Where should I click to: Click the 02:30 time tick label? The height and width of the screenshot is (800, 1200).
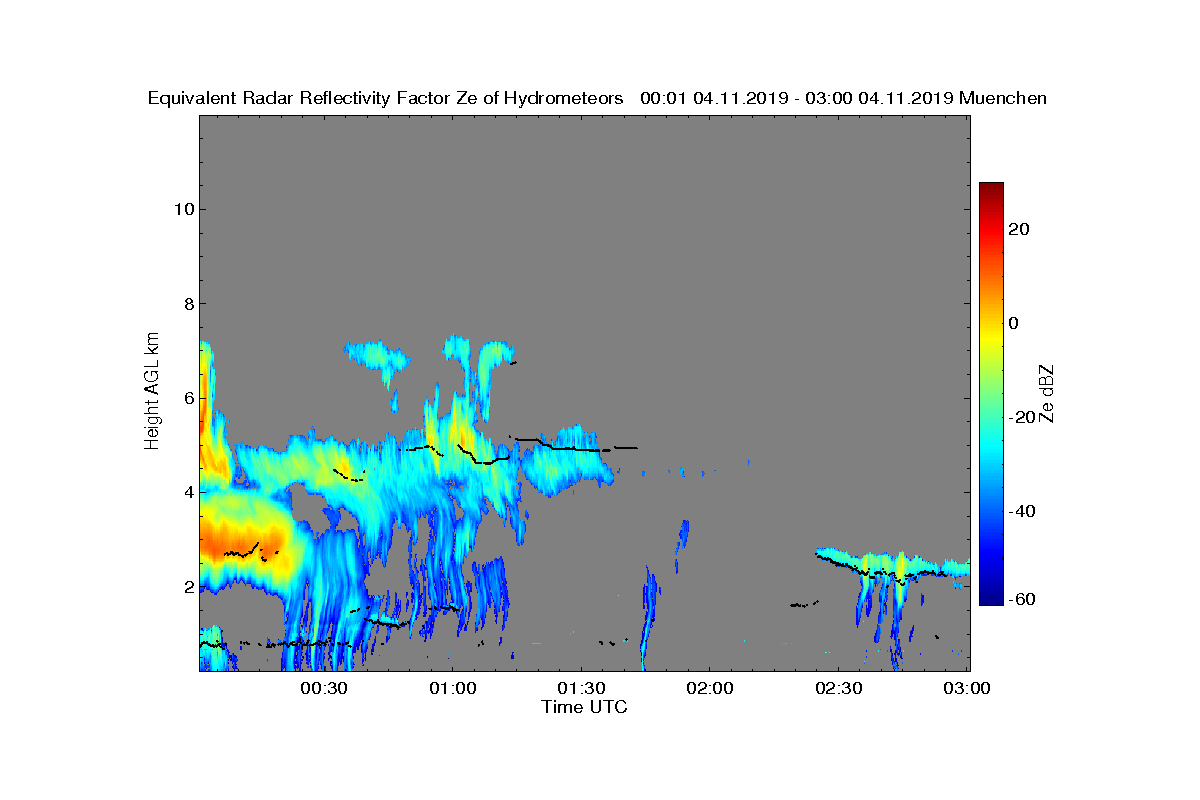[839, 689]
